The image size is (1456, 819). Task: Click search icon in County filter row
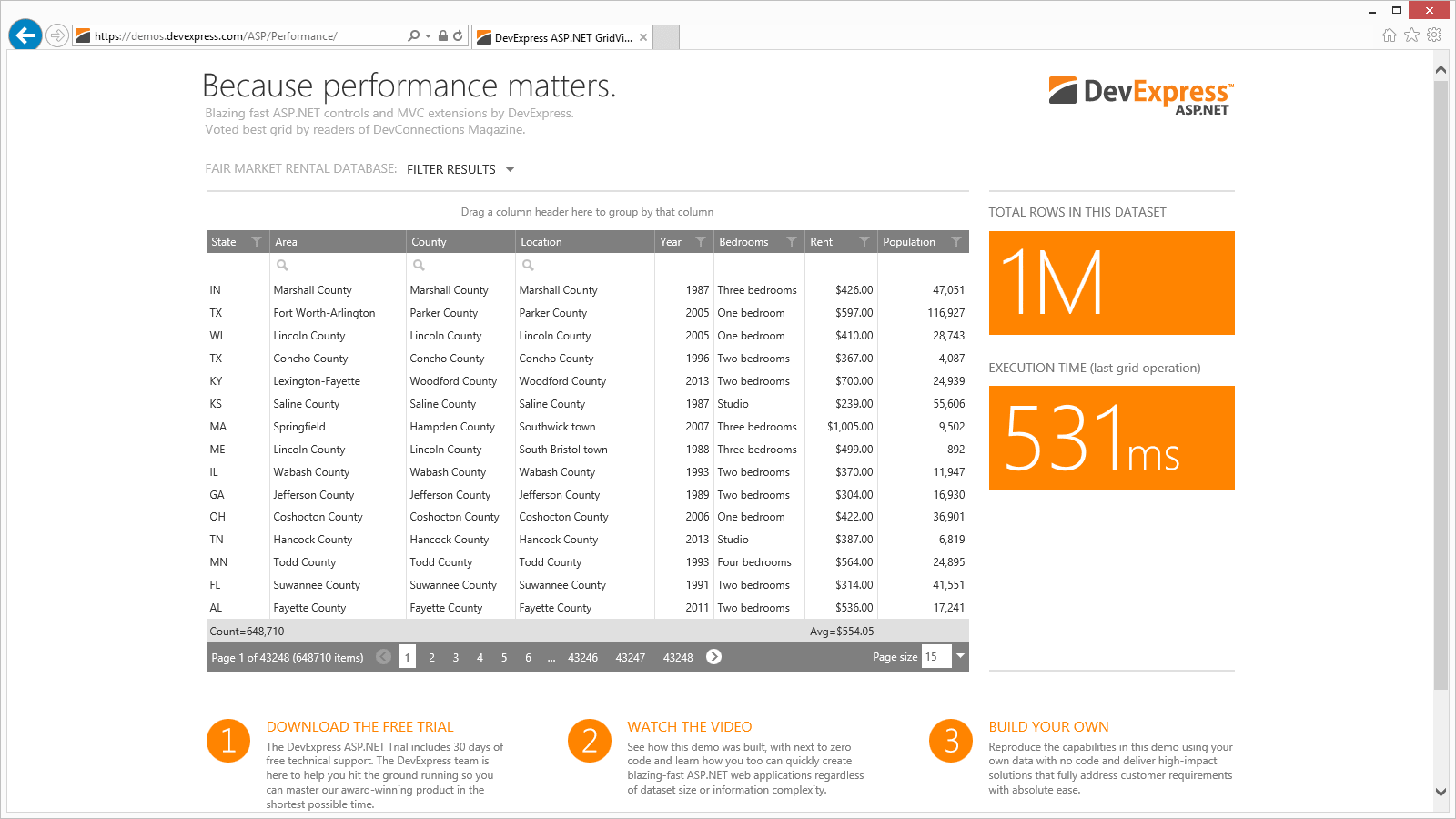419,265
